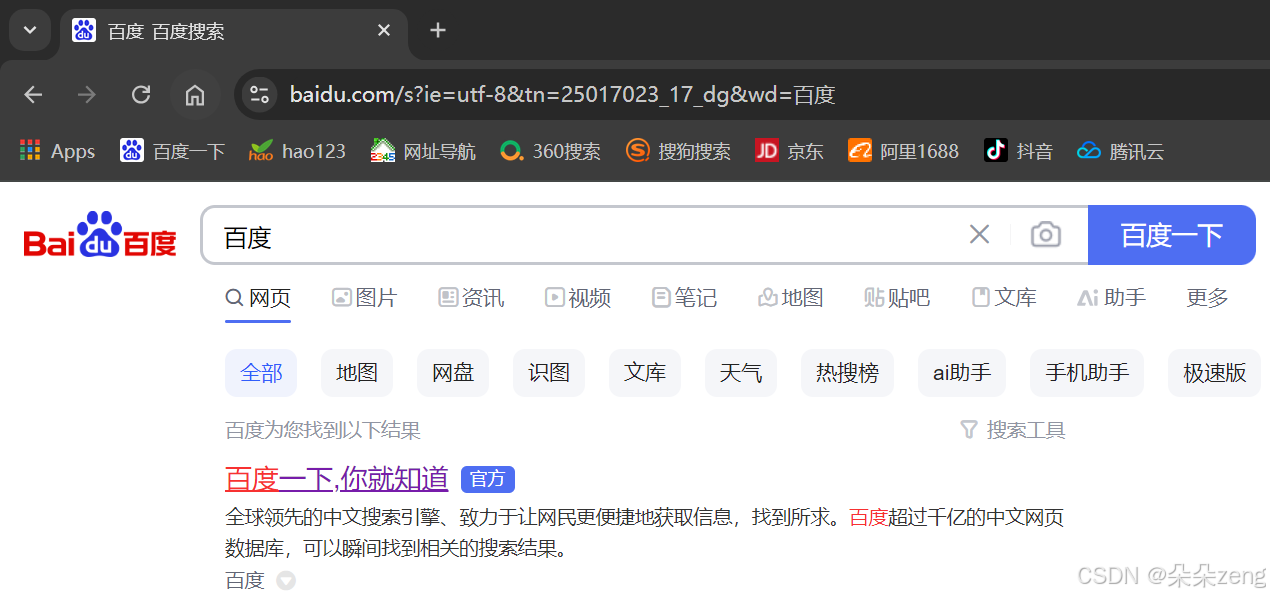Select the 热搜榜 filter chip

[x=847, y=373]
